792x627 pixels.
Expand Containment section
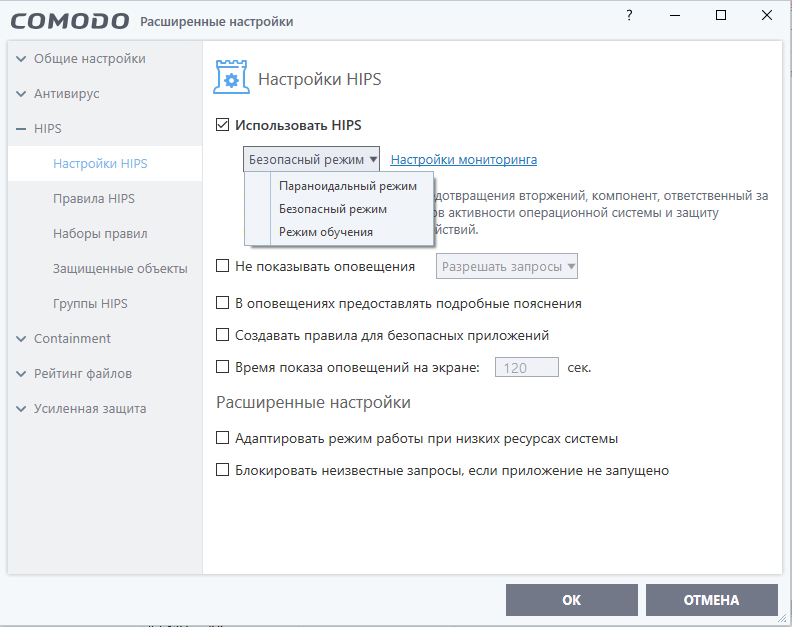click(x=21, y=339)
